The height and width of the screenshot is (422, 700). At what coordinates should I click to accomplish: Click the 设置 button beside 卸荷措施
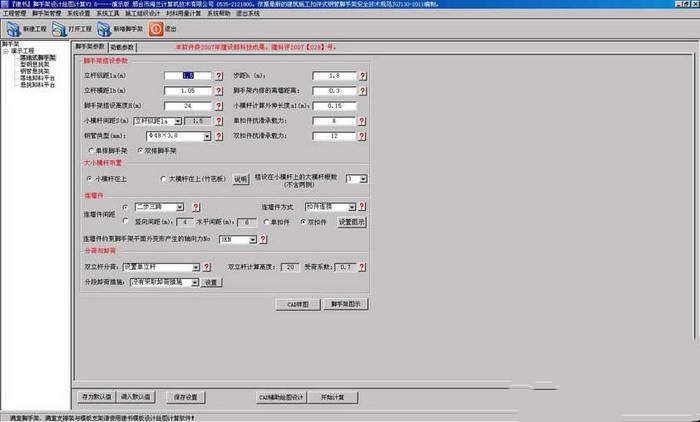click(x=211, y=283)
